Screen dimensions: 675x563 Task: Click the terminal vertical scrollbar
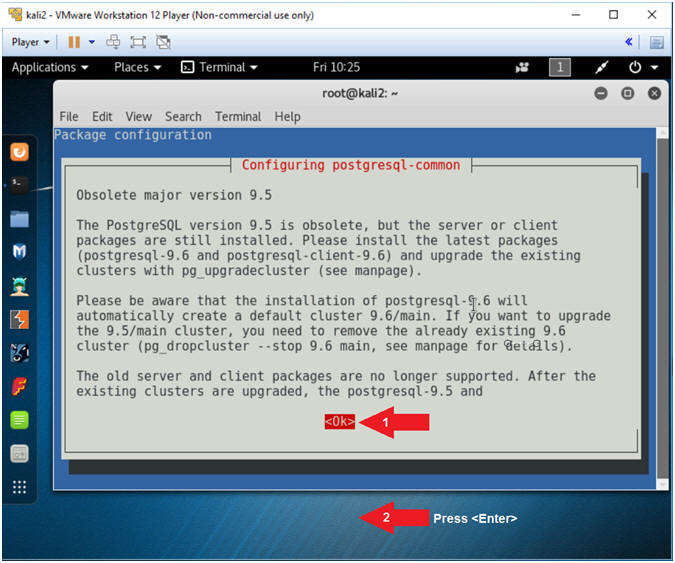(x=663, y=308)
